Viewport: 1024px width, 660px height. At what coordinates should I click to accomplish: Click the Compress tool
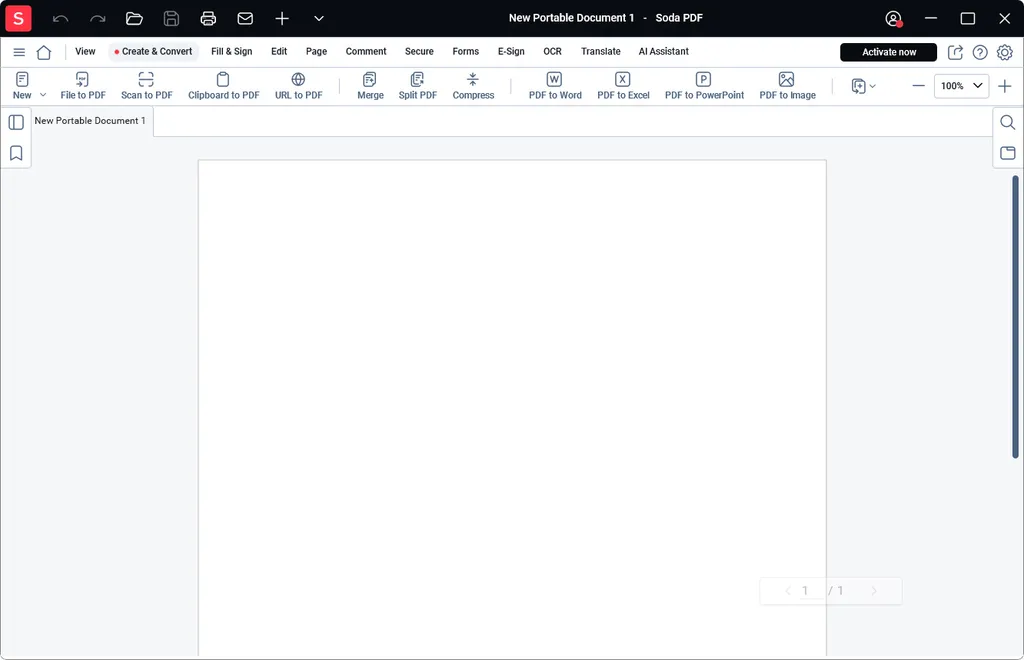point(473,86)
